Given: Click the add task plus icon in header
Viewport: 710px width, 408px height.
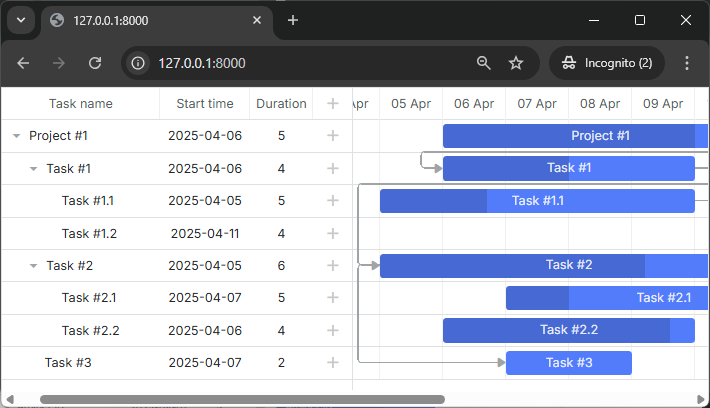Looking at the screenshot, I should click(333, 104).
